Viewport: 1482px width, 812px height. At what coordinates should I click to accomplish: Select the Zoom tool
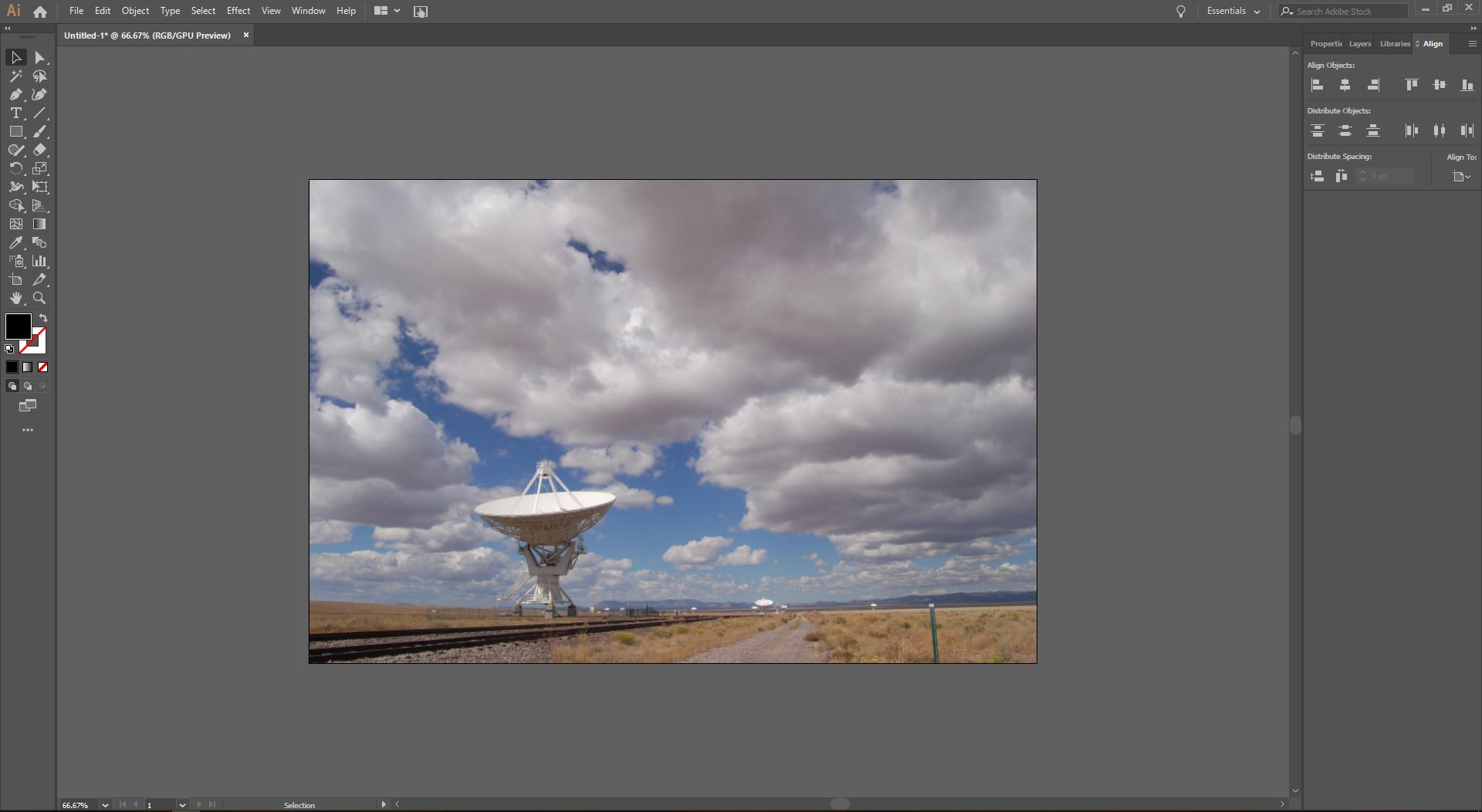[x=39, y=299]
